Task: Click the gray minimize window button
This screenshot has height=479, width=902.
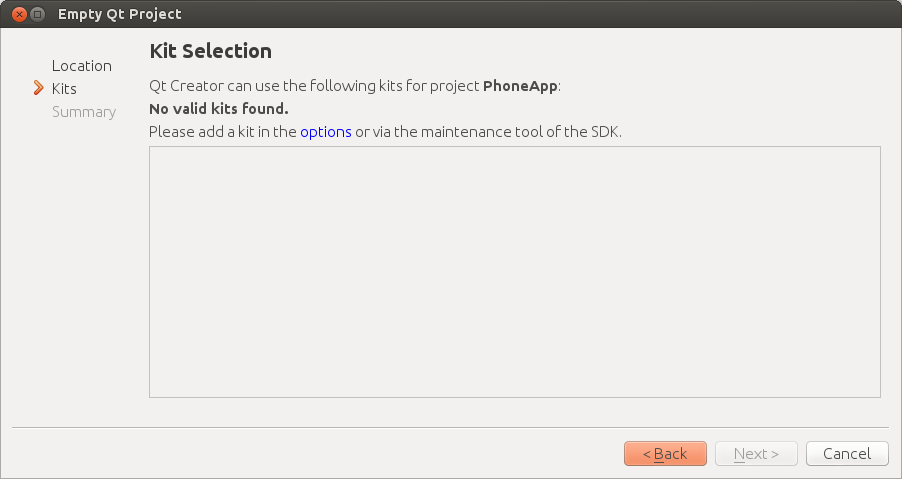Action: pos(38,15)
